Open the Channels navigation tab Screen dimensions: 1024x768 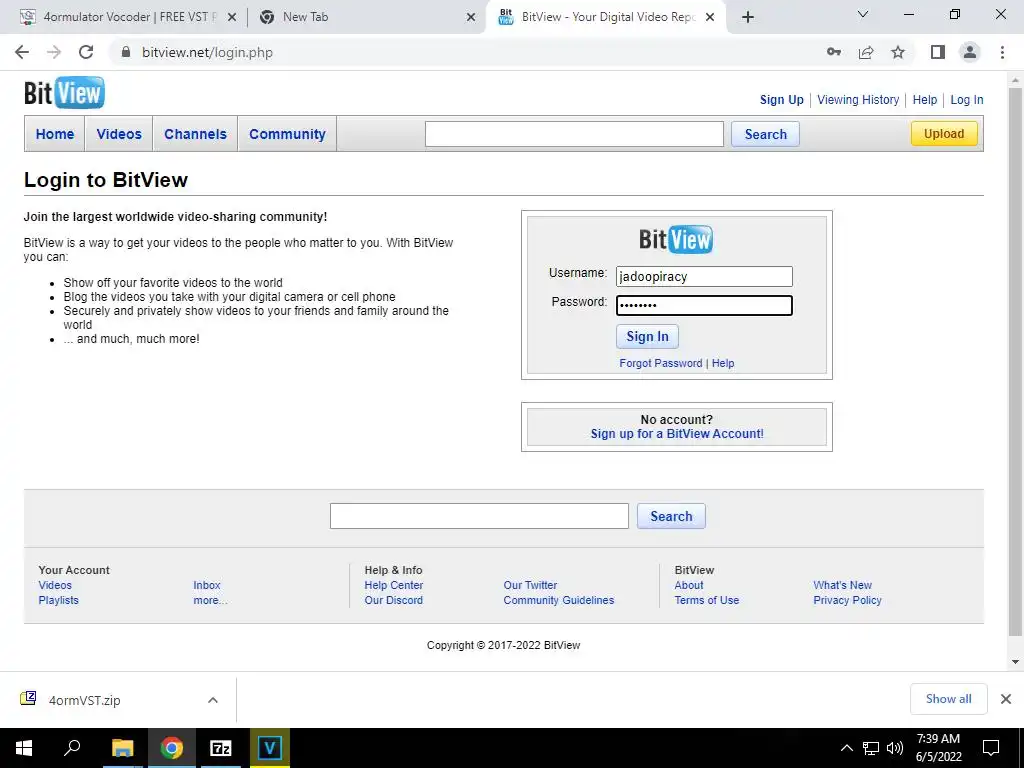point(195,134)
